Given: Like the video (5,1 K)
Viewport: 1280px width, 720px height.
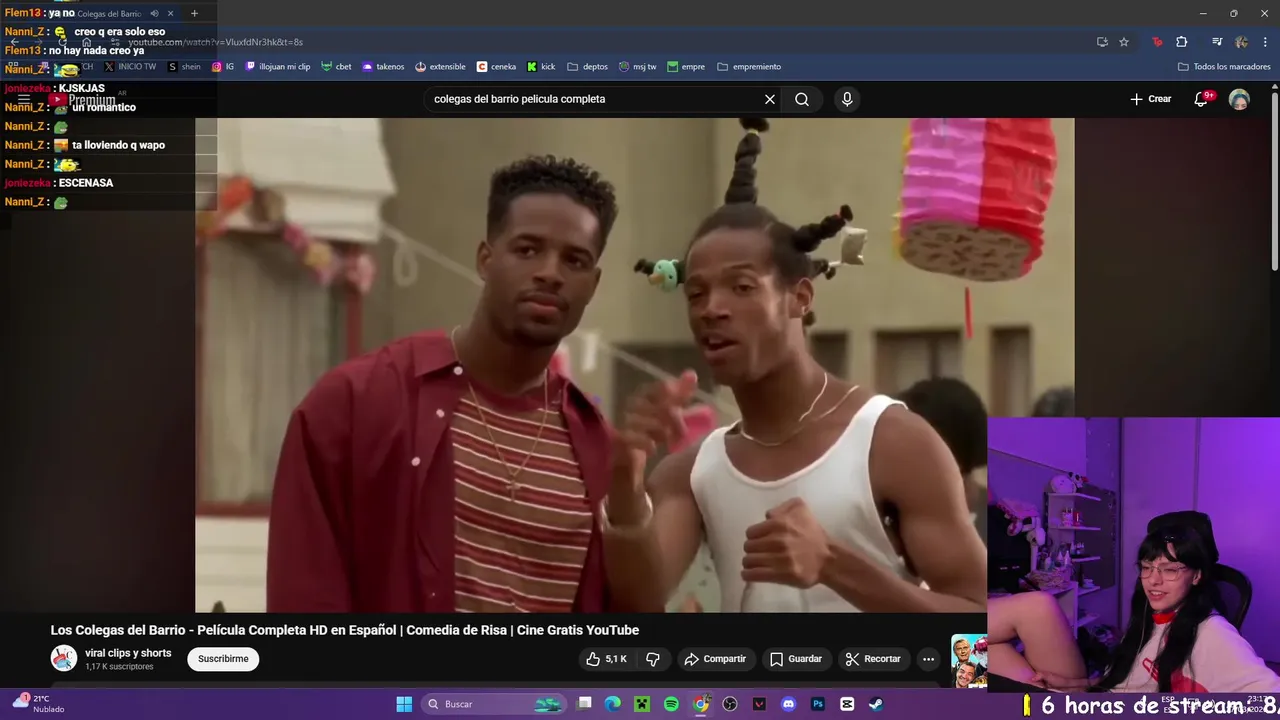Looking at the screenshot, I should [x=607, y=659].
